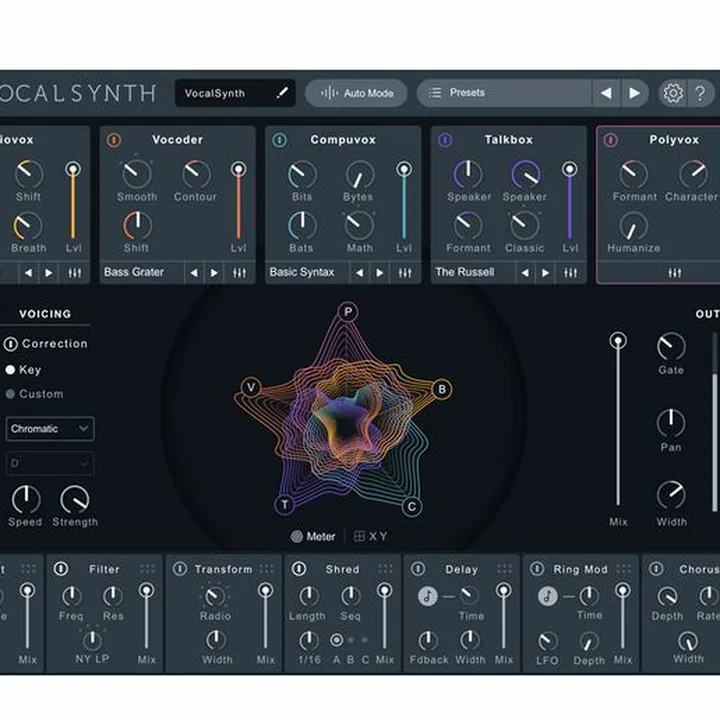720x720 pixels.
Task: Grab the Filter module reorder dots handle
Action: (x=147, y=569)
